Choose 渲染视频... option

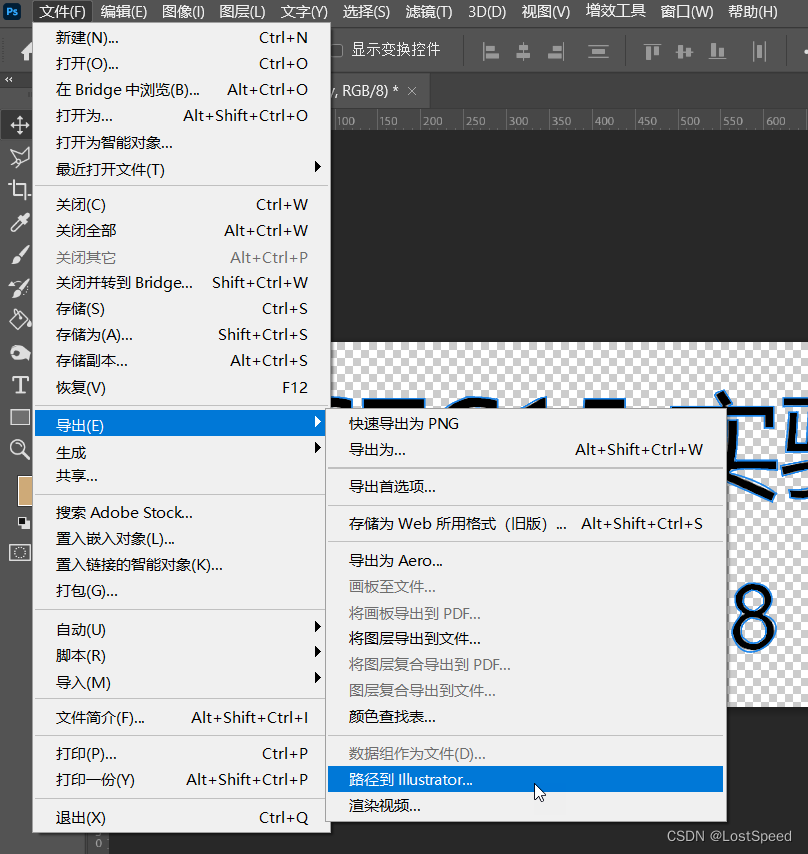525,806
